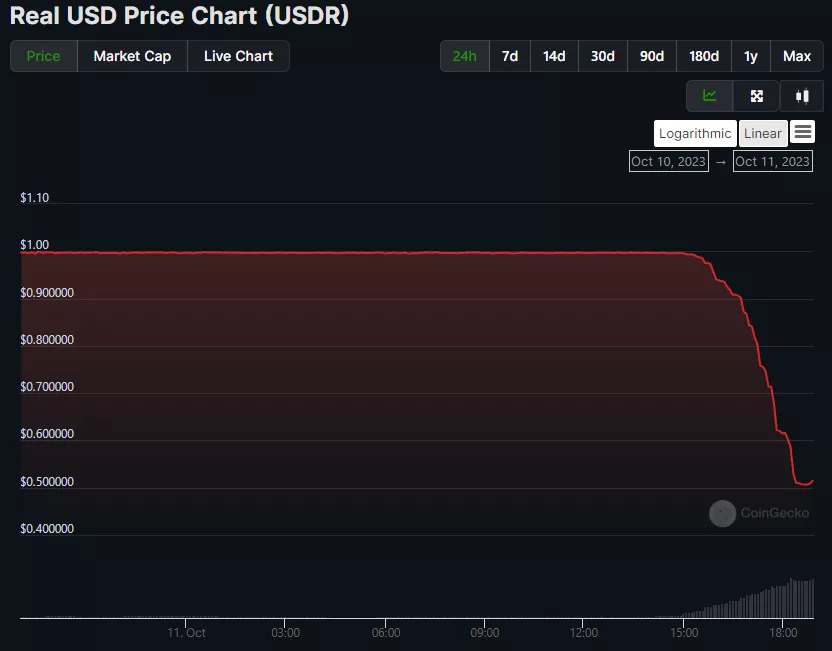
Task: Open the chart hamburger menu
Action: coord(802,132)
